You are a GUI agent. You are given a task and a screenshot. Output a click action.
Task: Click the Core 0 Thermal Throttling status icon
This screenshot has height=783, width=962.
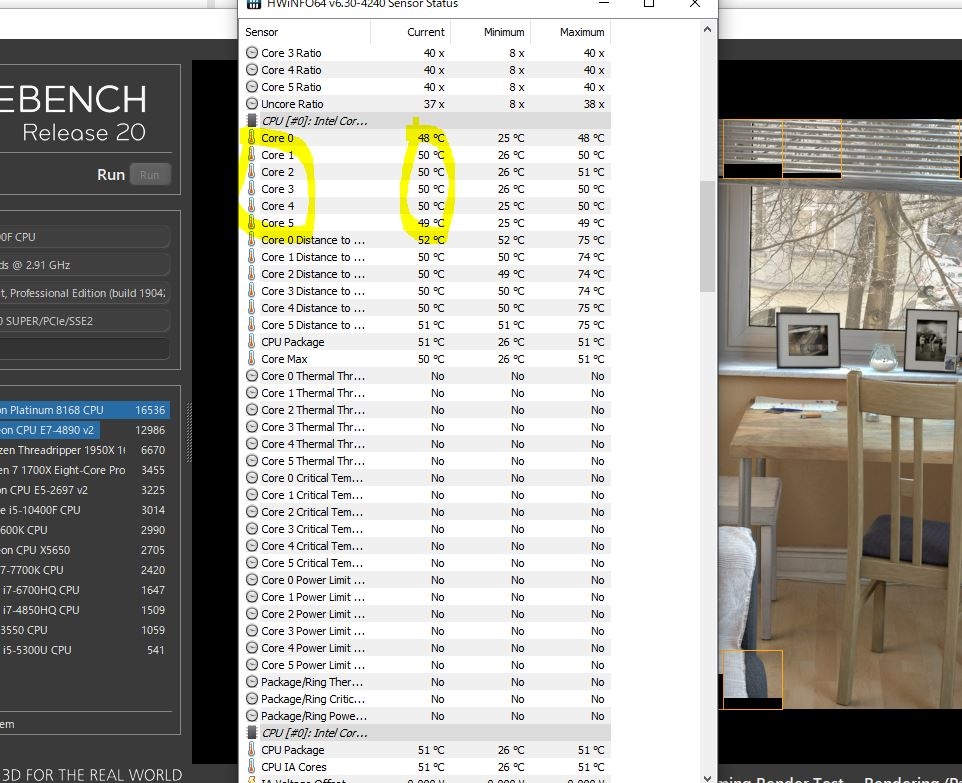pyautogui.click(x=252, y=376)
